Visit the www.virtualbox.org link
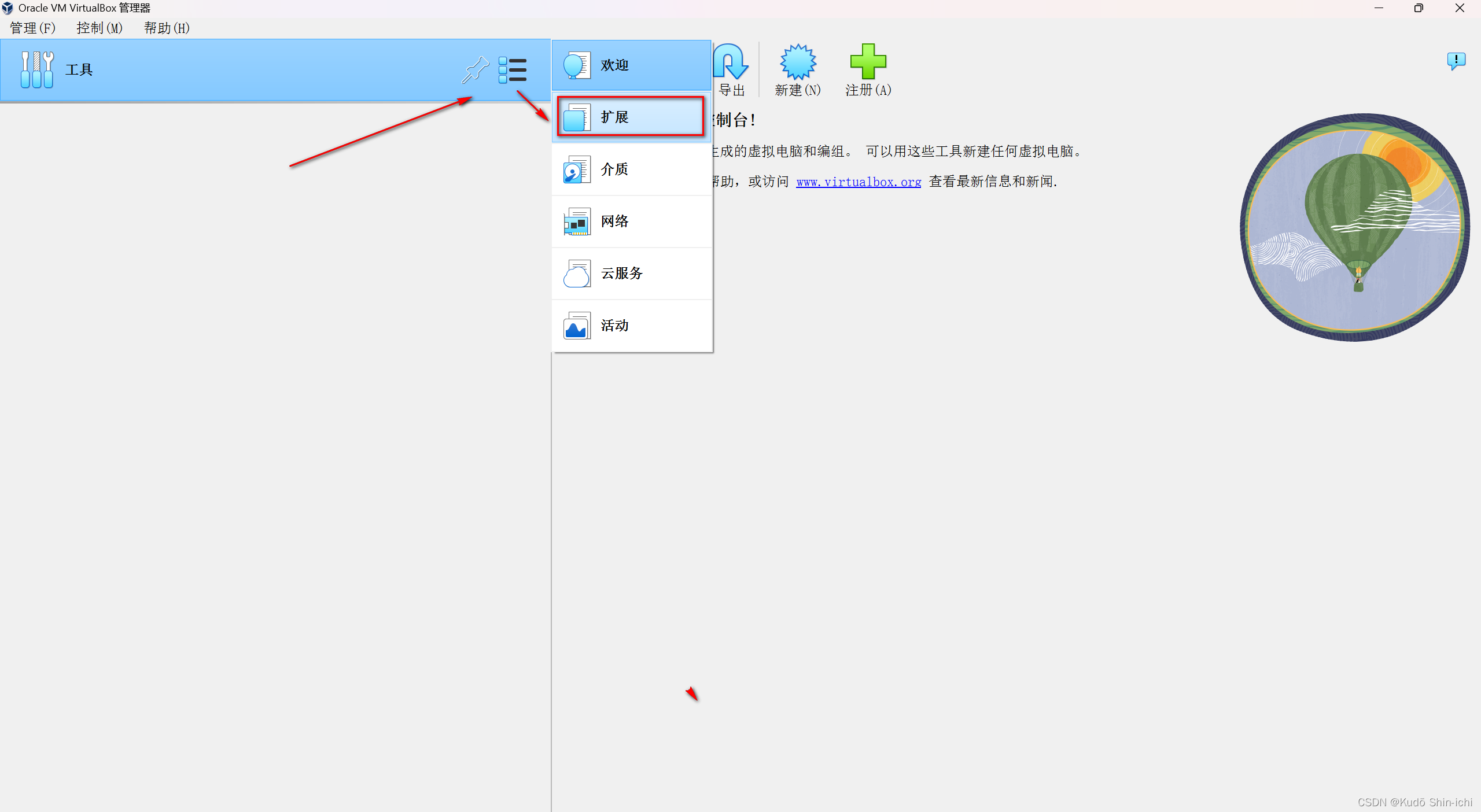 tap(858, 181)
